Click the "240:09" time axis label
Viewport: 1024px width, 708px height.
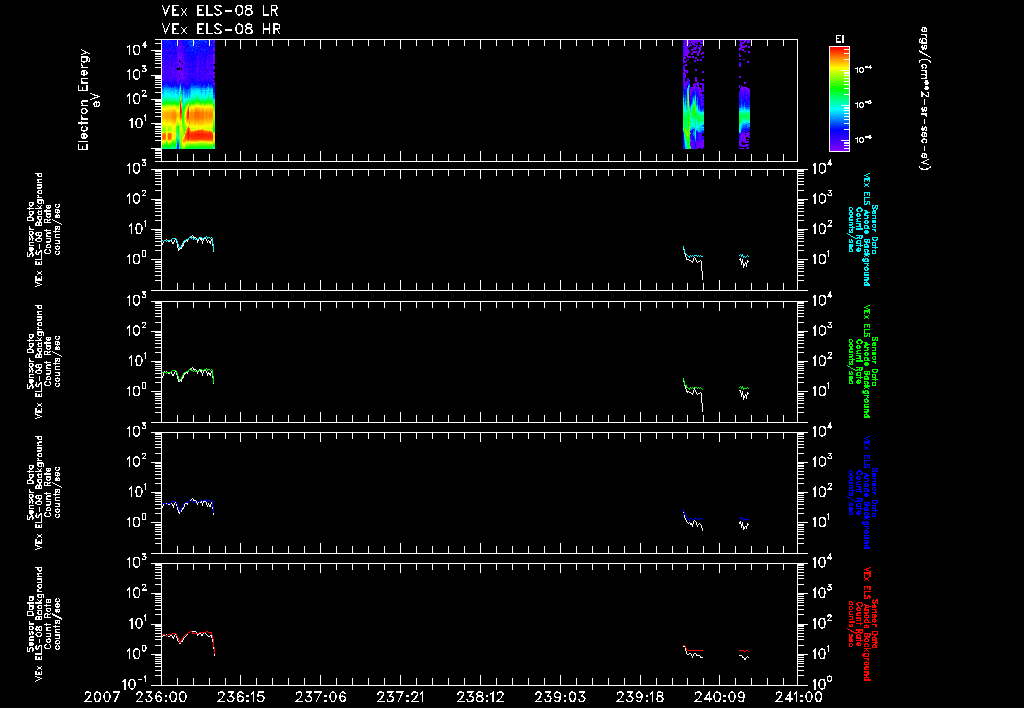point(718,697)
